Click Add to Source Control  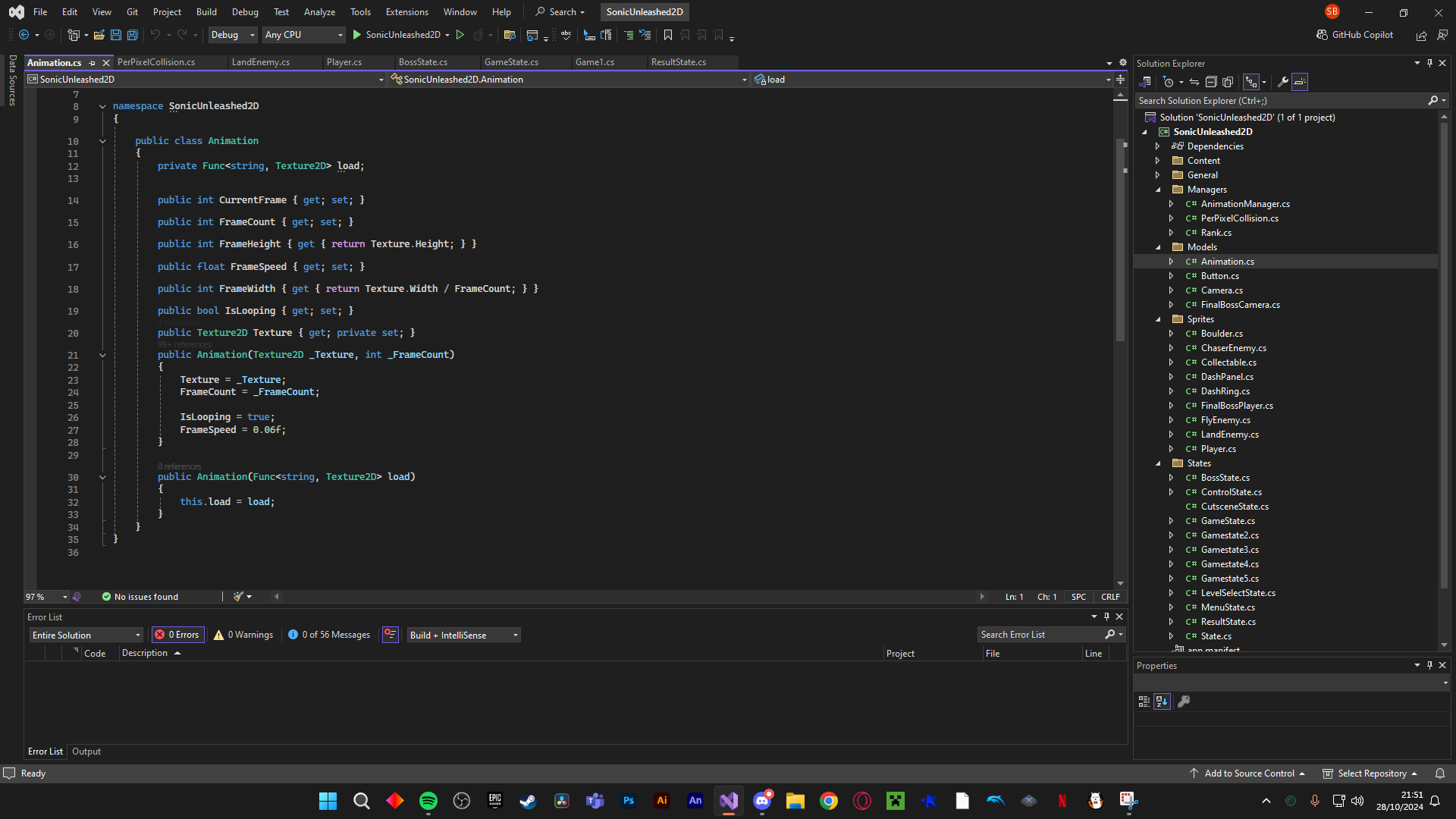1248,773
